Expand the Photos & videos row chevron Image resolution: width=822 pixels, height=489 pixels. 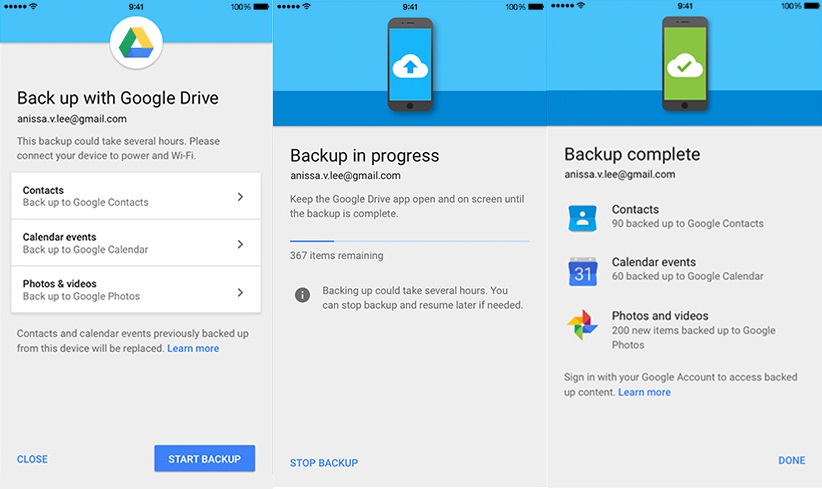click(x=240, y=292)
